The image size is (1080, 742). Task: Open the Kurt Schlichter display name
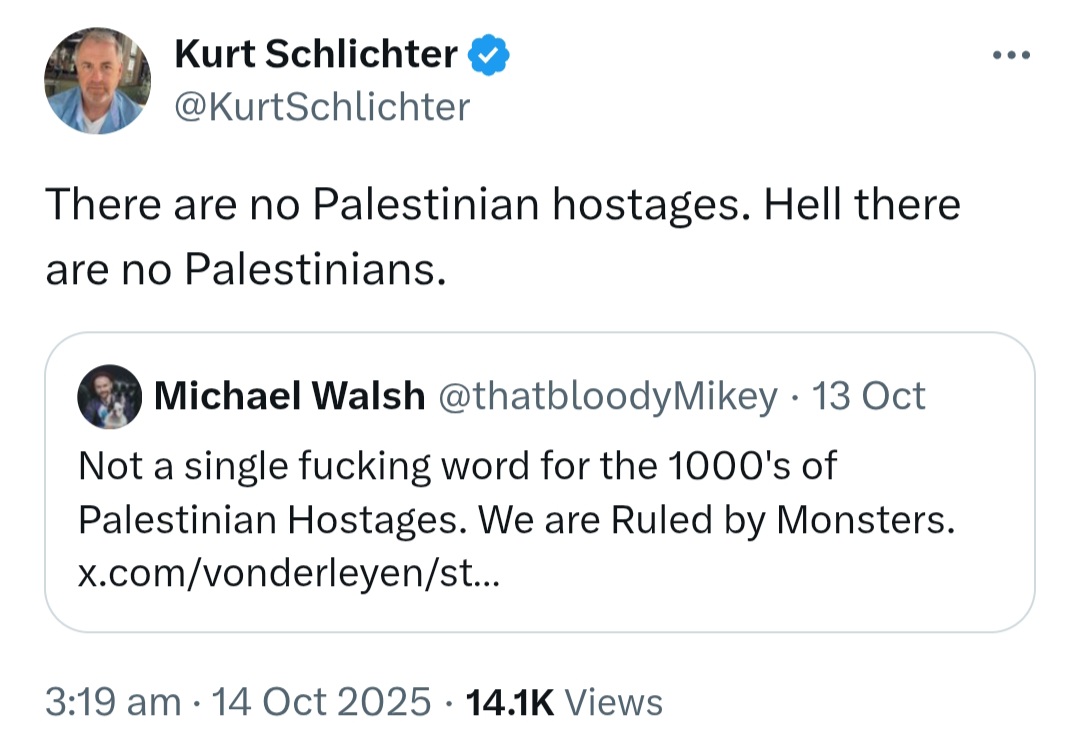pyautogui.click(x=316, y=55)
